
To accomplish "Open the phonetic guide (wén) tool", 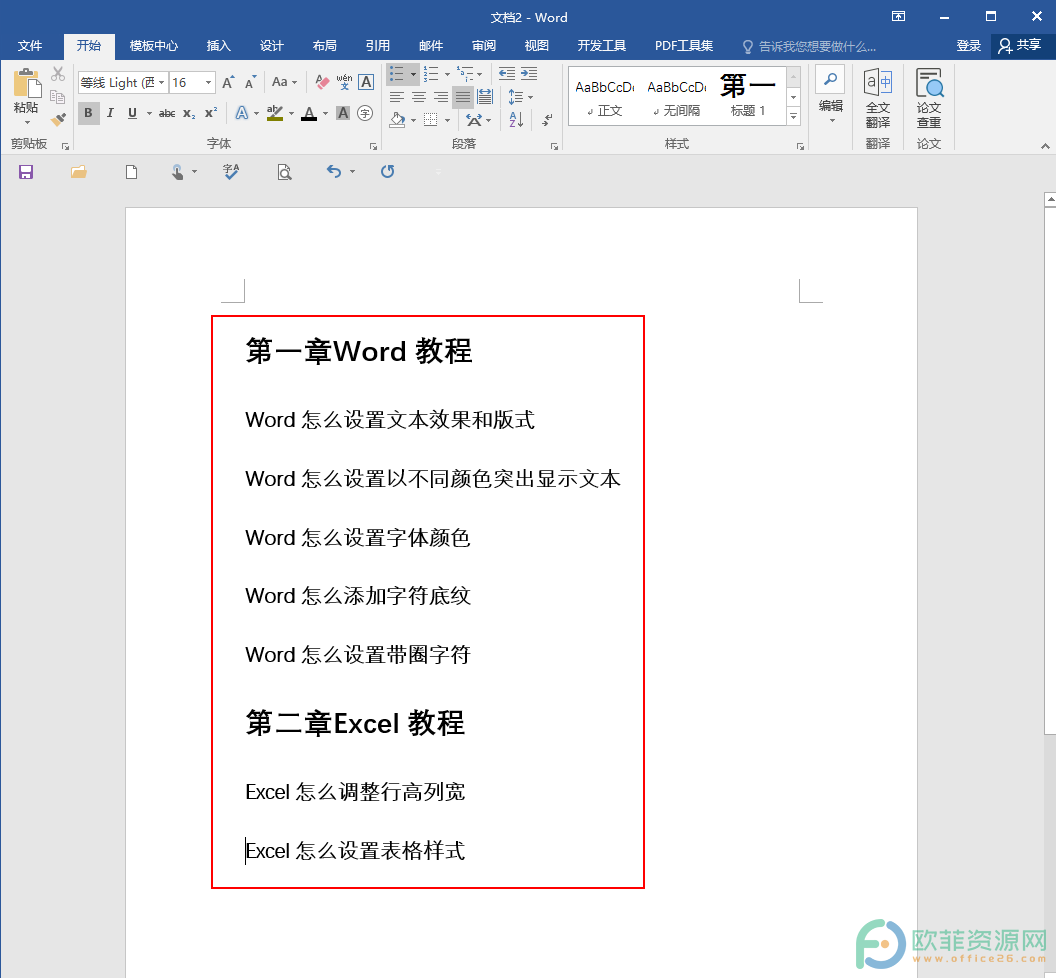I will [344, 82].
